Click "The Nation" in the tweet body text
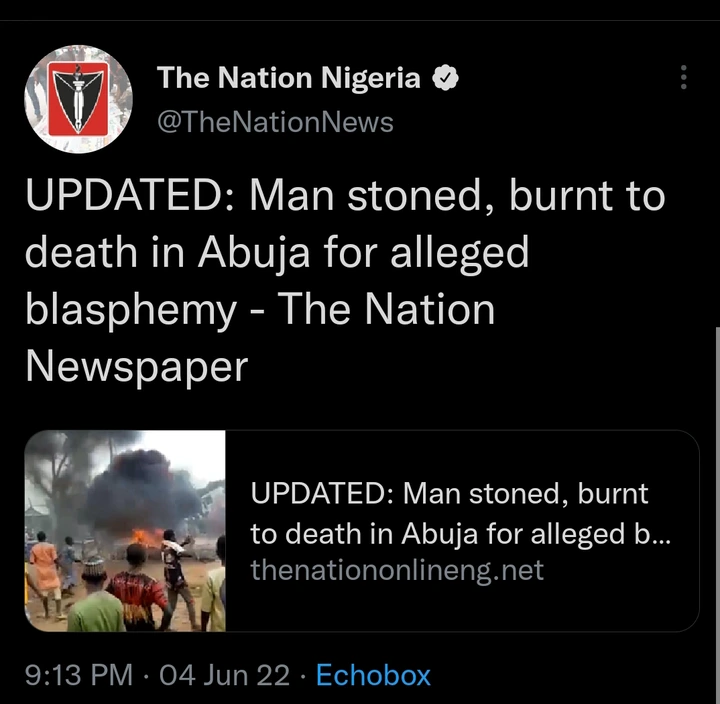This screenshot has width=720, height=704. tap(385, 310)
